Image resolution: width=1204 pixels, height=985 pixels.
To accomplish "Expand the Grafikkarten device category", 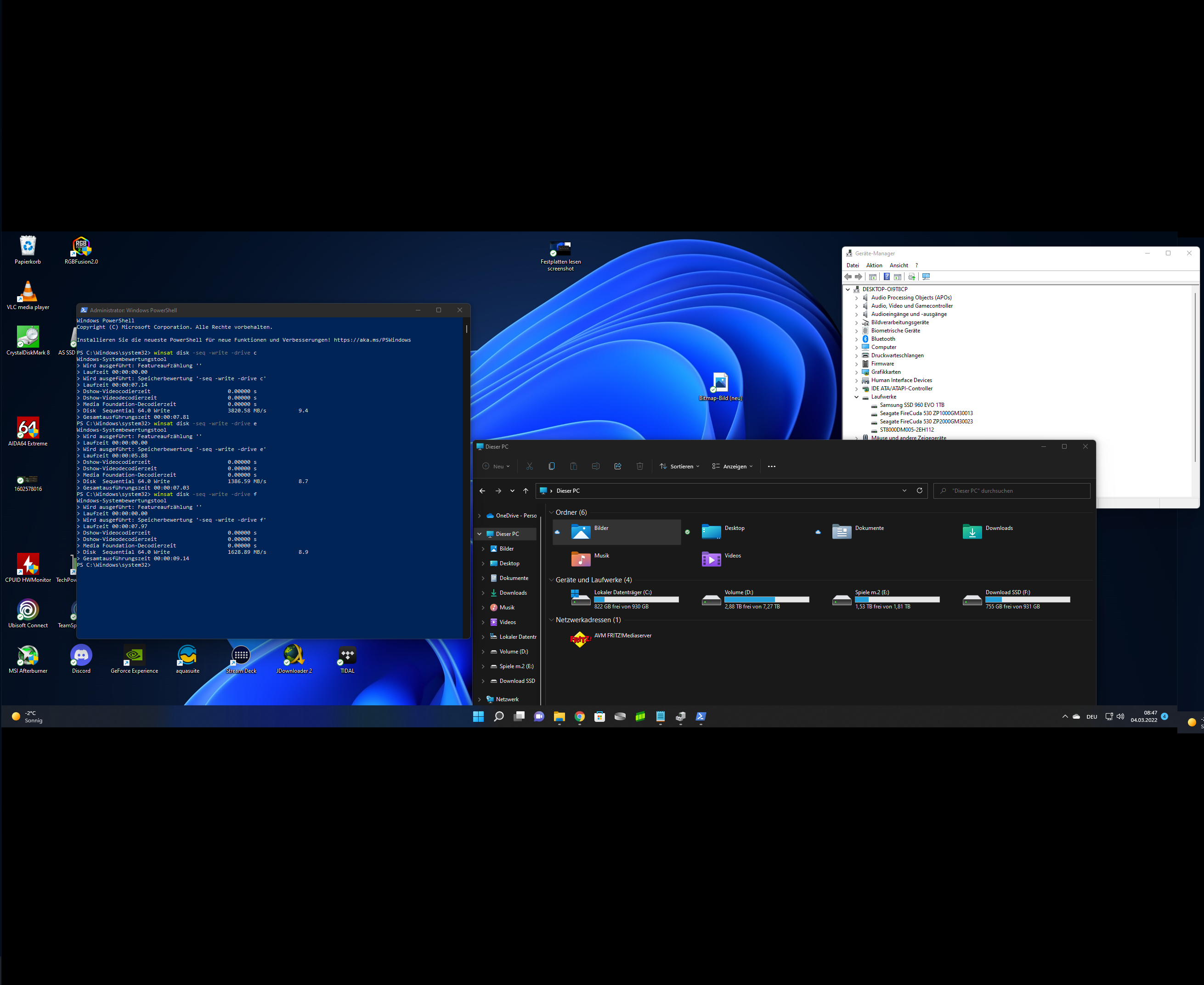I will pyautogui.click(x=857, y=372).
